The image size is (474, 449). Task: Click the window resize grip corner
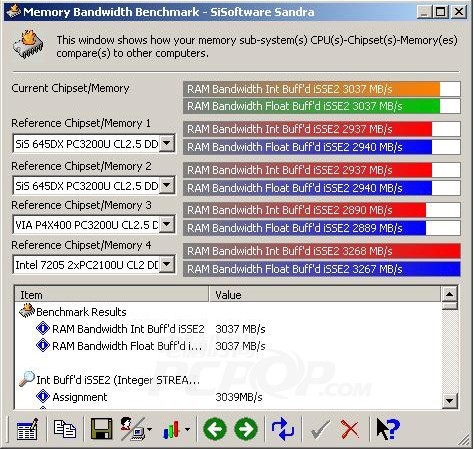(464, 440)
